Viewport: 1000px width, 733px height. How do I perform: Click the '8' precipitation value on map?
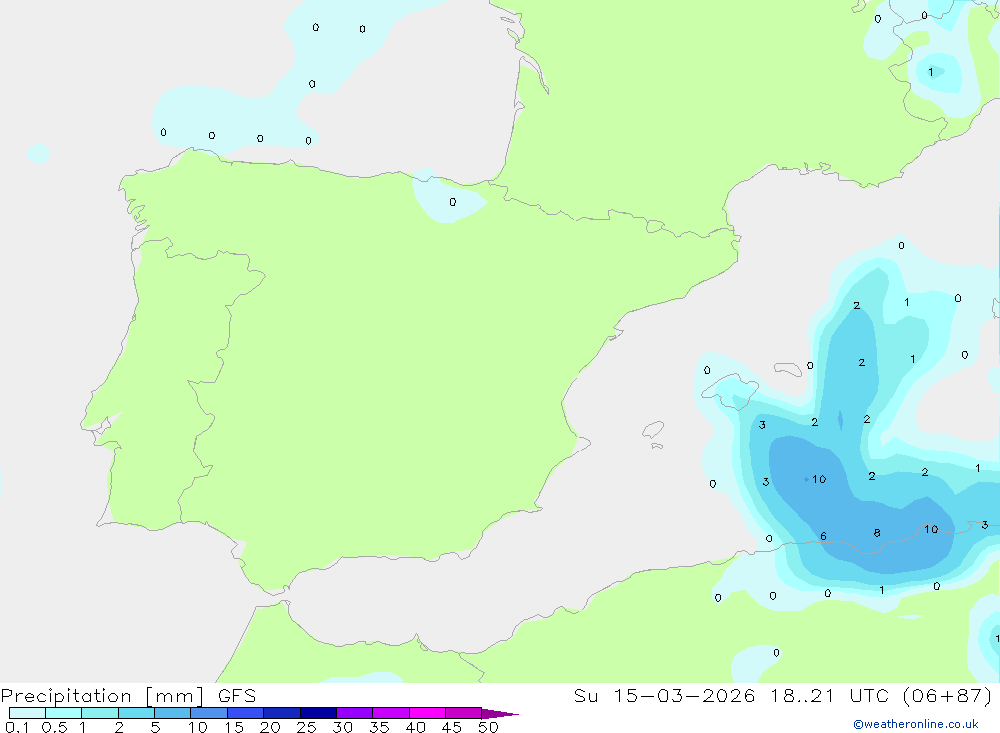tap(877, 533)
